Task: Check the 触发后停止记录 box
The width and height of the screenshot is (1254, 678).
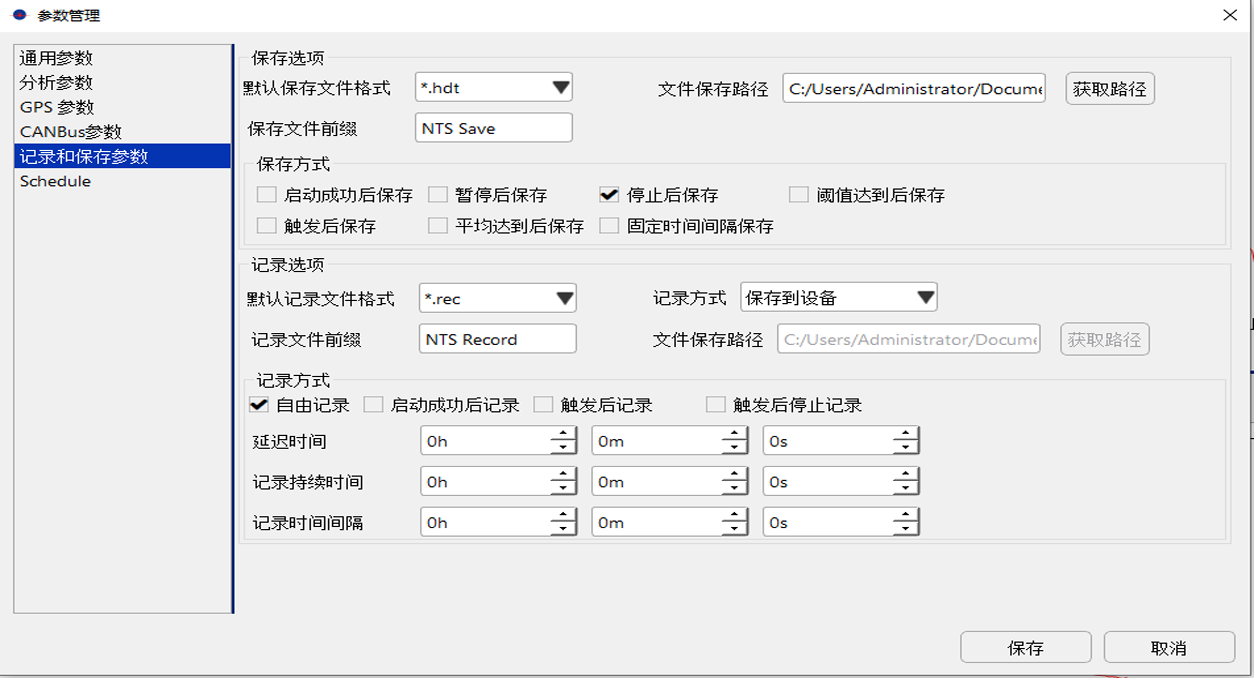Action: (x=715, y=405)
